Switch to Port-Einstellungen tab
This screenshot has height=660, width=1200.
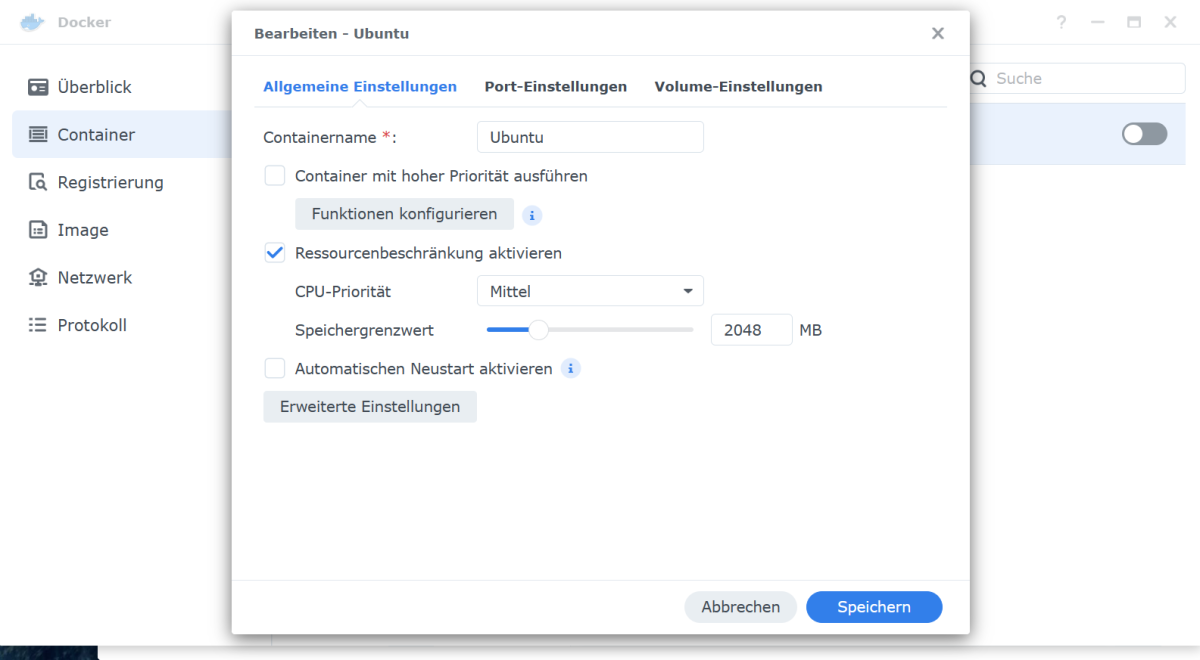(556, 87)
